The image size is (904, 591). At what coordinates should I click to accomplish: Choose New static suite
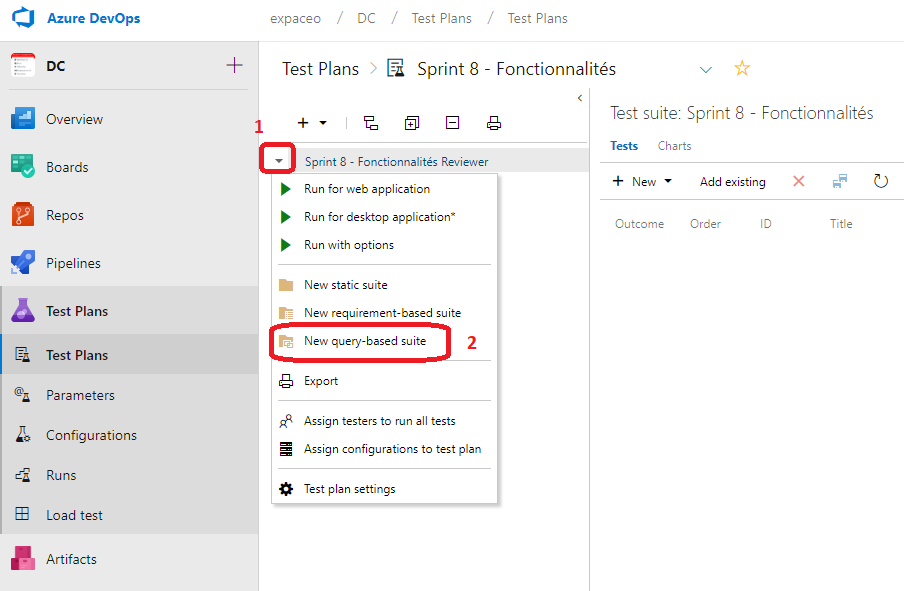tap(385, 285)
